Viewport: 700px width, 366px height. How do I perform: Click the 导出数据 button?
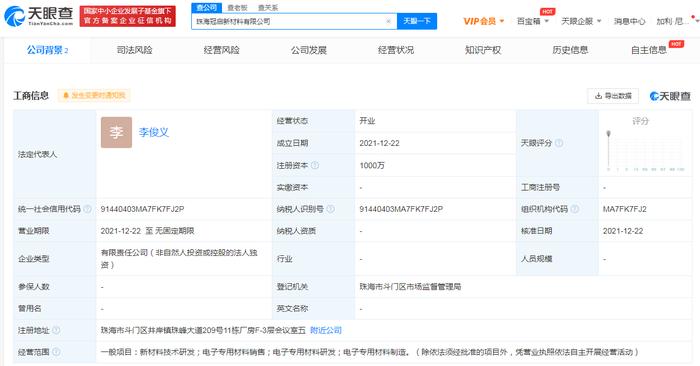[613, 96]
